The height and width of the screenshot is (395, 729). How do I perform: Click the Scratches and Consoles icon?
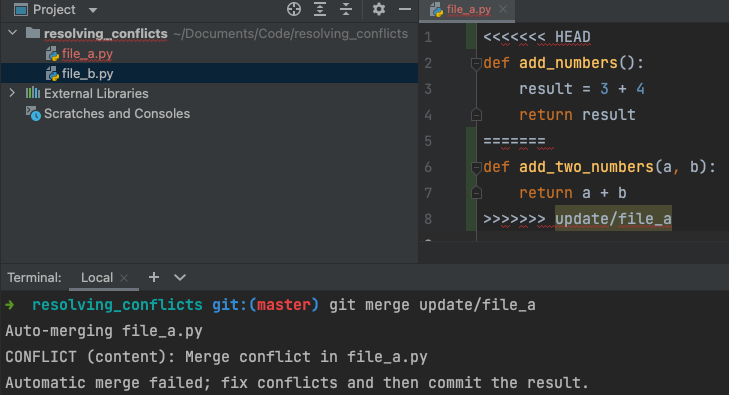pos(33,113)
